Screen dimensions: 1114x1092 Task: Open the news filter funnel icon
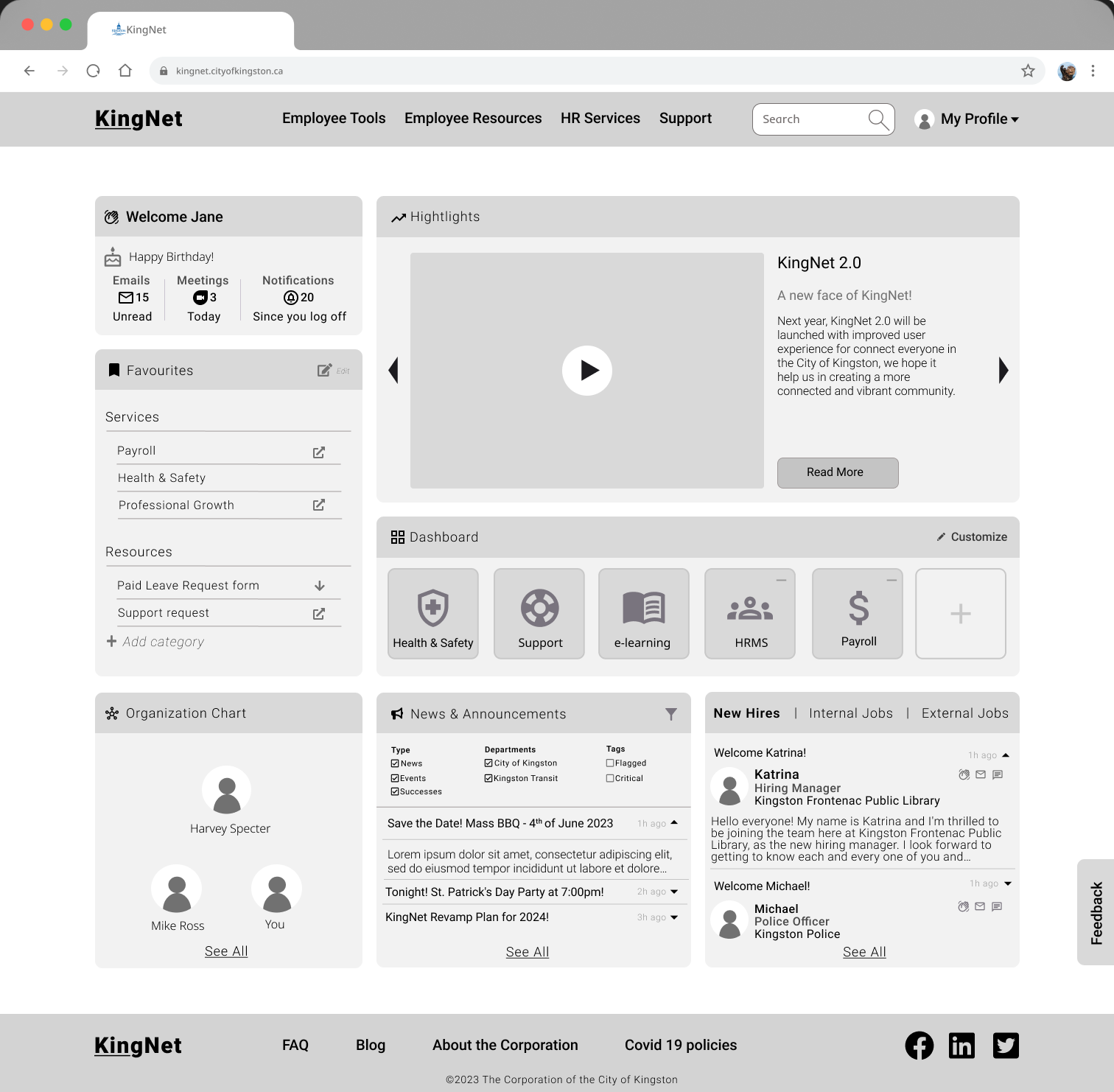(x=671, y=713)
